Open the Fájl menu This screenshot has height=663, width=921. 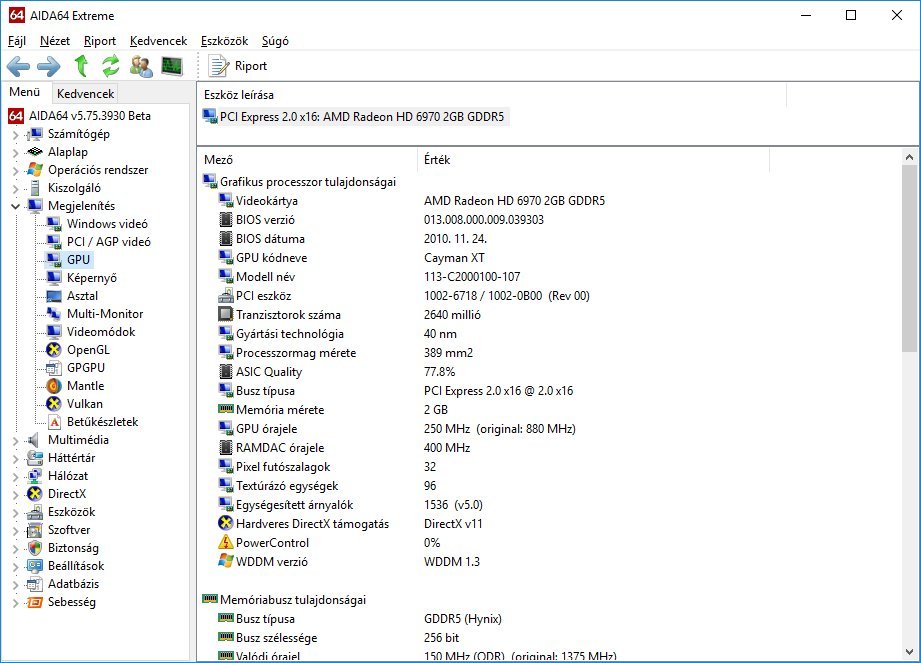click(17, 41)
